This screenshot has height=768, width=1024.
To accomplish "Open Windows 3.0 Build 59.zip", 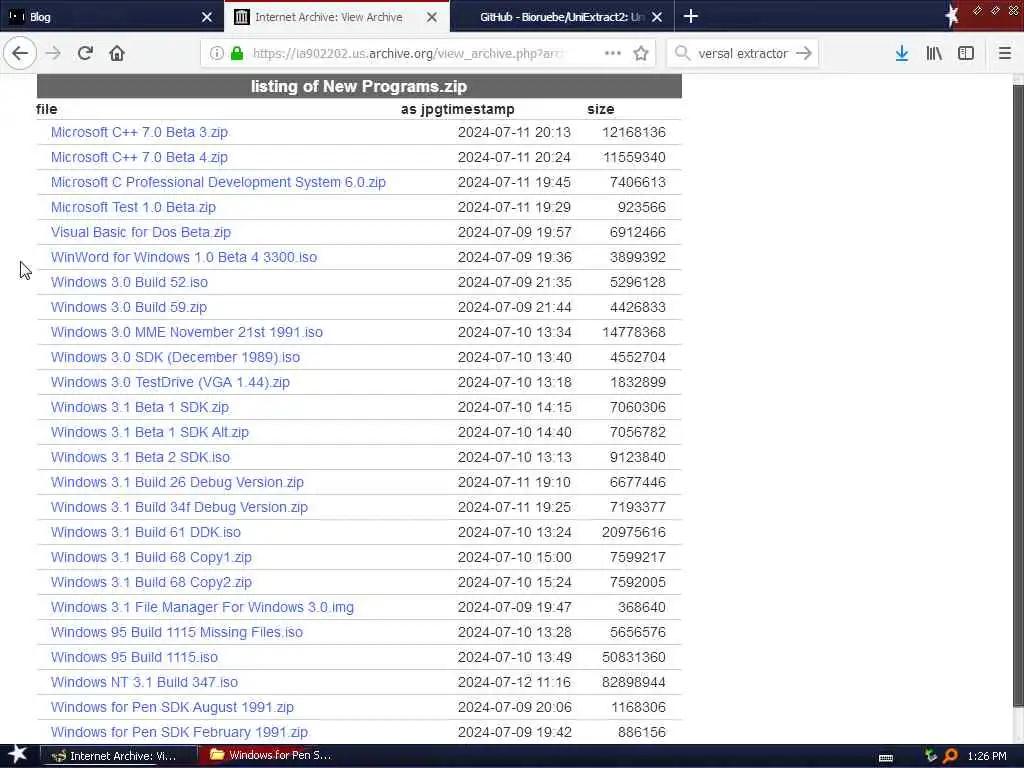I will coord(129,307).
